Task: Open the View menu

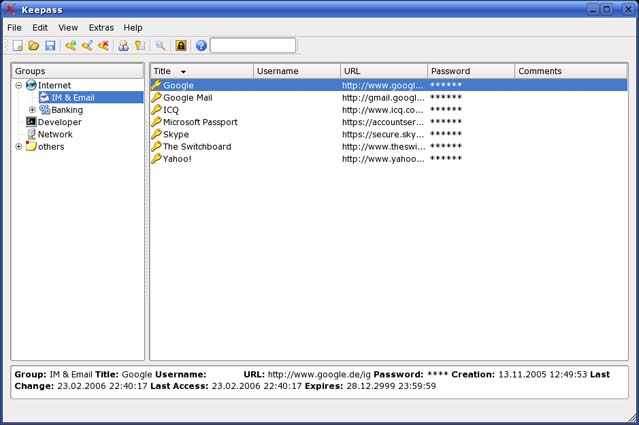Action: (68, 28)
